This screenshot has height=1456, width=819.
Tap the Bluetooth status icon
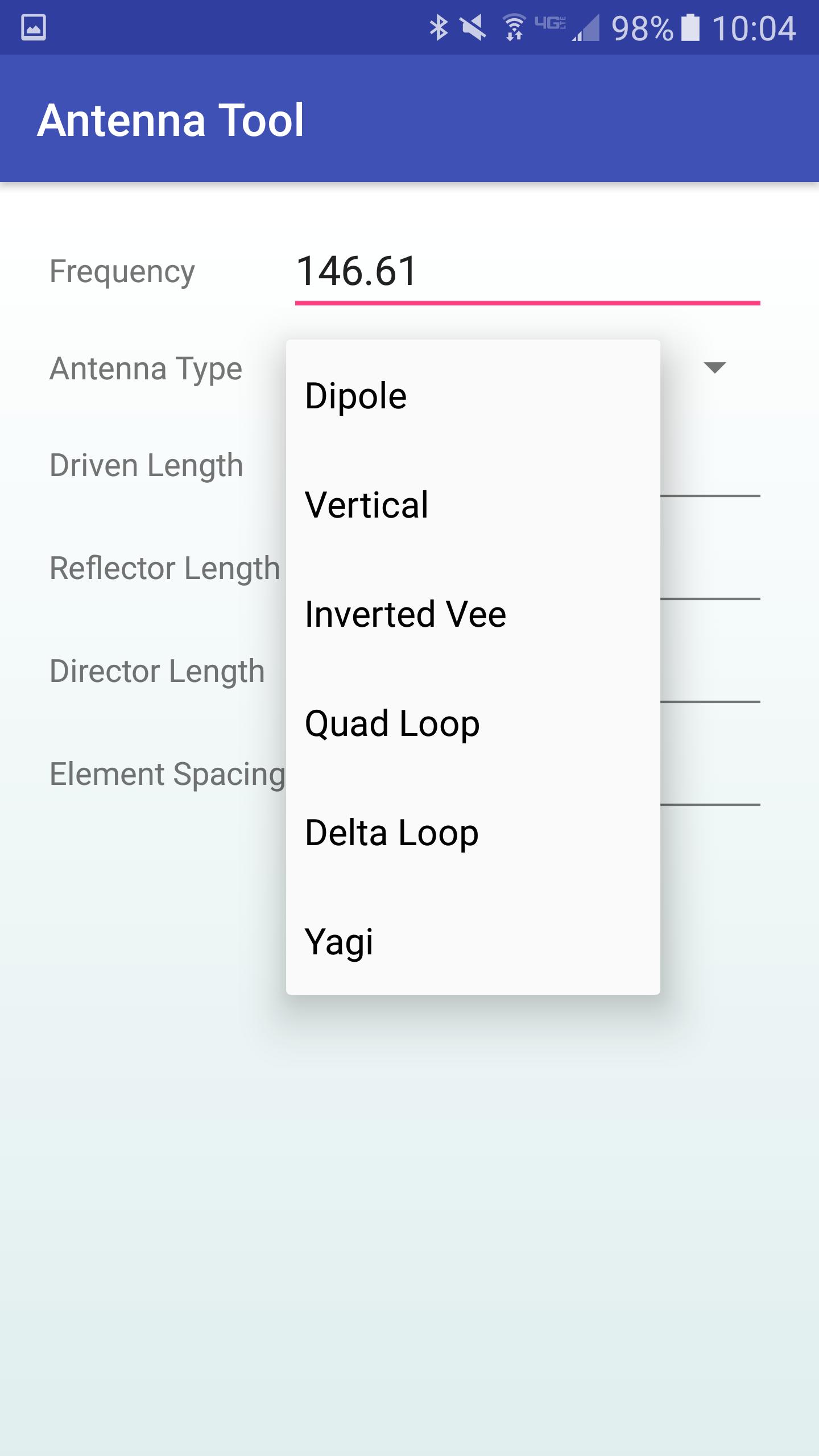tap(439, 28)
